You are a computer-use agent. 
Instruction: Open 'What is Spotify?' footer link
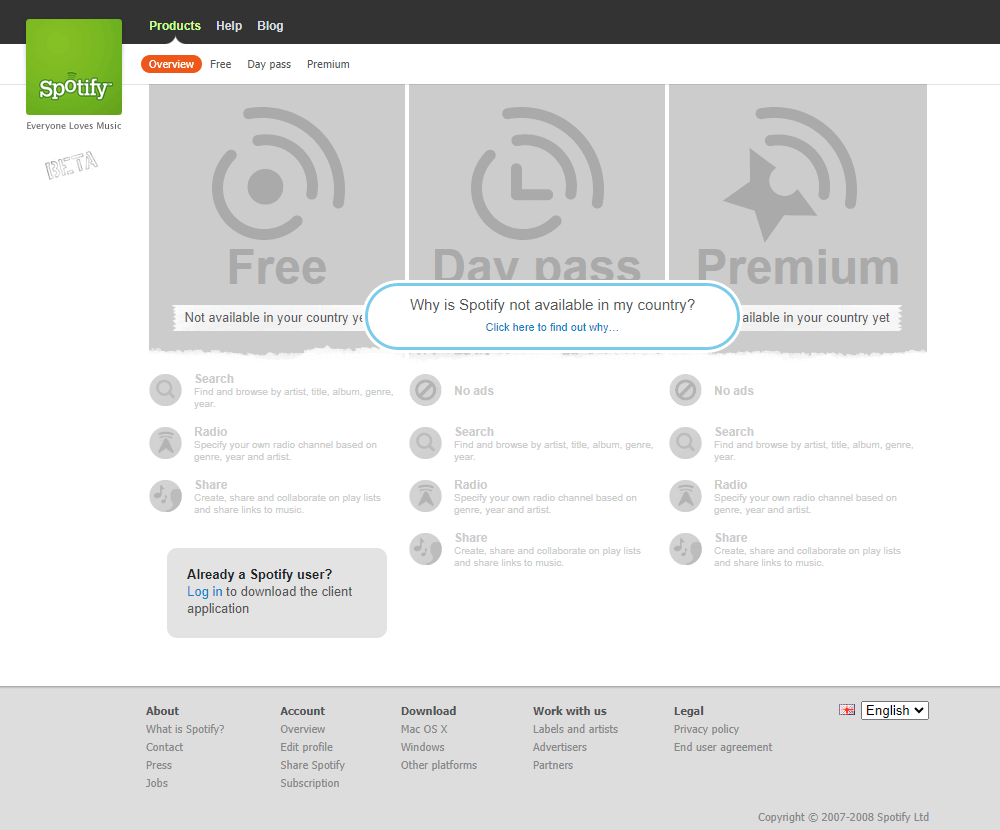click(185, 729)
